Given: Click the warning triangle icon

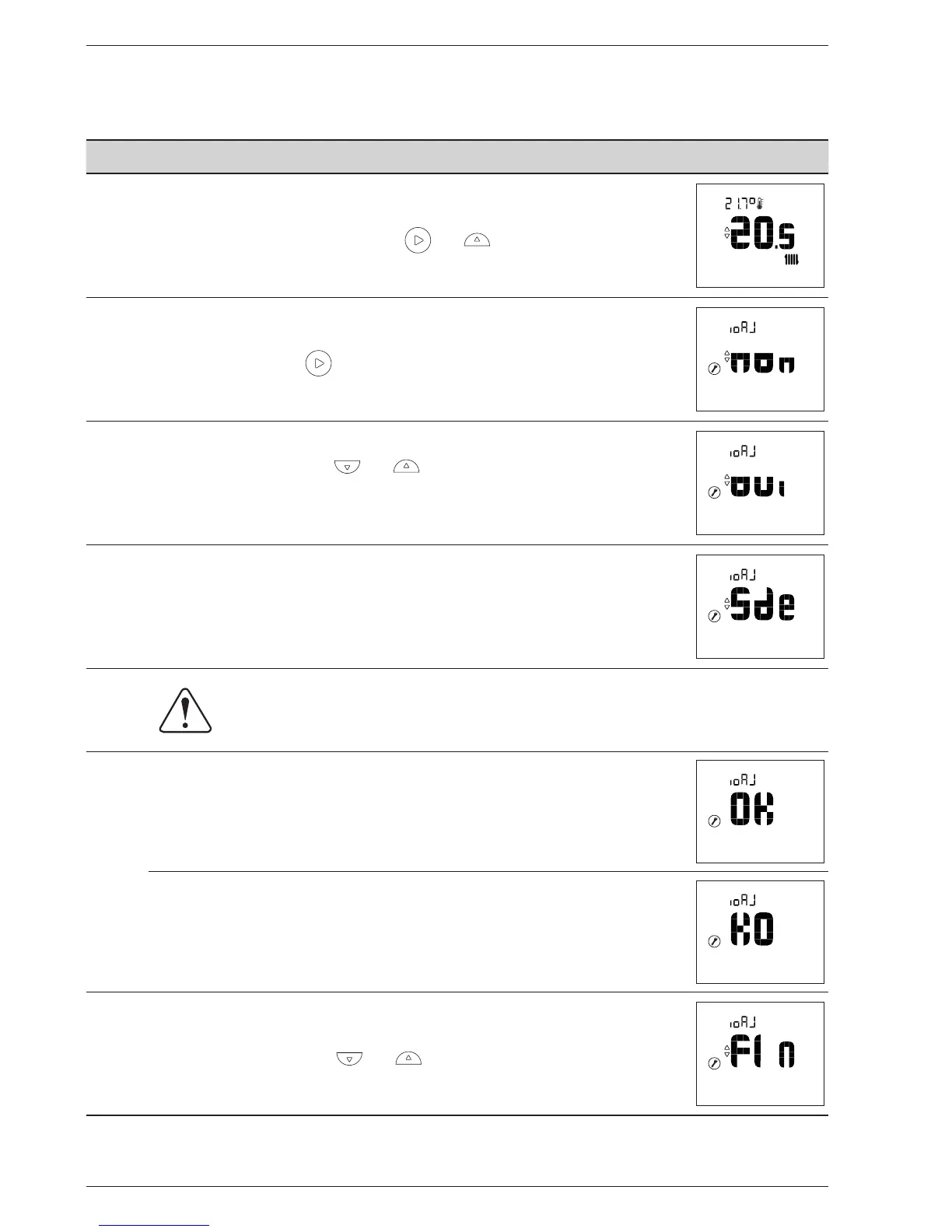Looking at the screenshot, I should pyautogui.click(x=185, y=711).
